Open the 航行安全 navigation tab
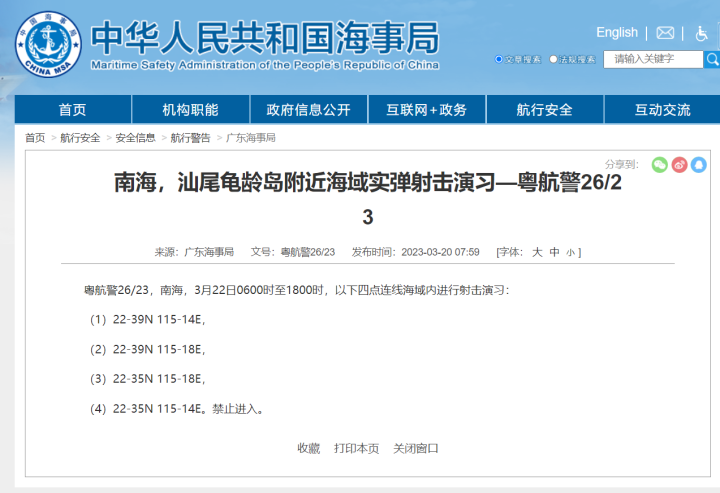This screenshot has width=720, height=493. (545, 109)
